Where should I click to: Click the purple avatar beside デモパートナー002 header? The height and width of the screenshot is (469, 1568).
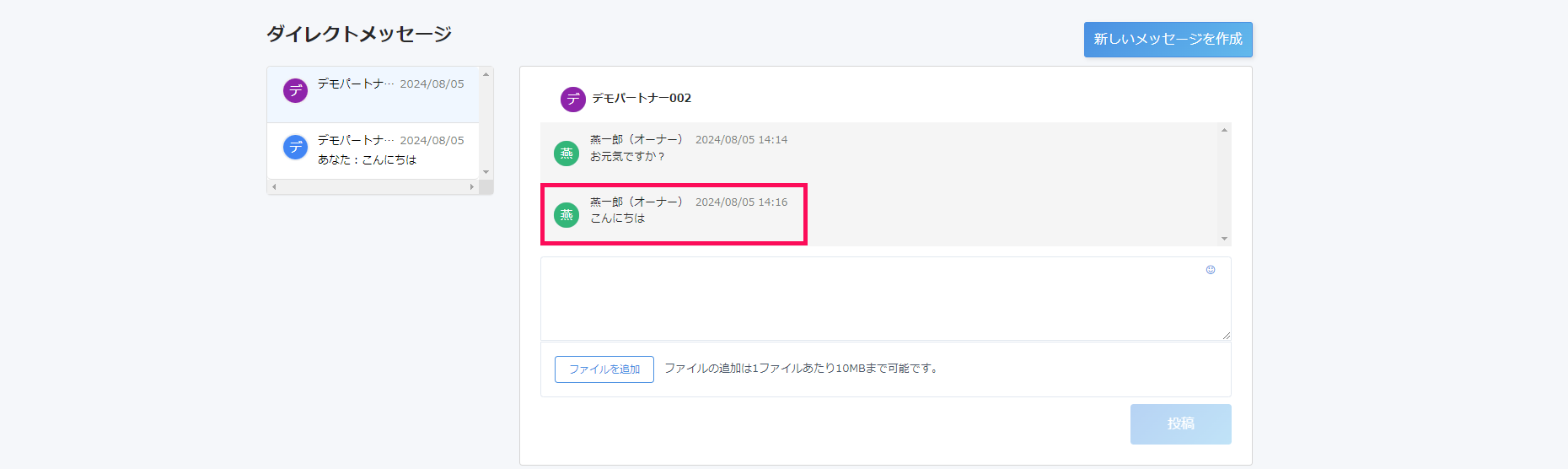tap(572, 99)
